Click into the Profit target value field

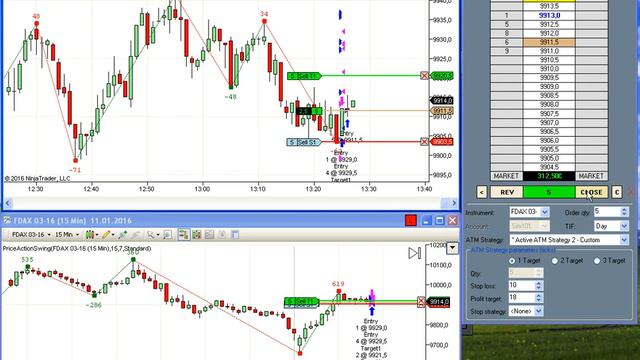tap(522, 298)
